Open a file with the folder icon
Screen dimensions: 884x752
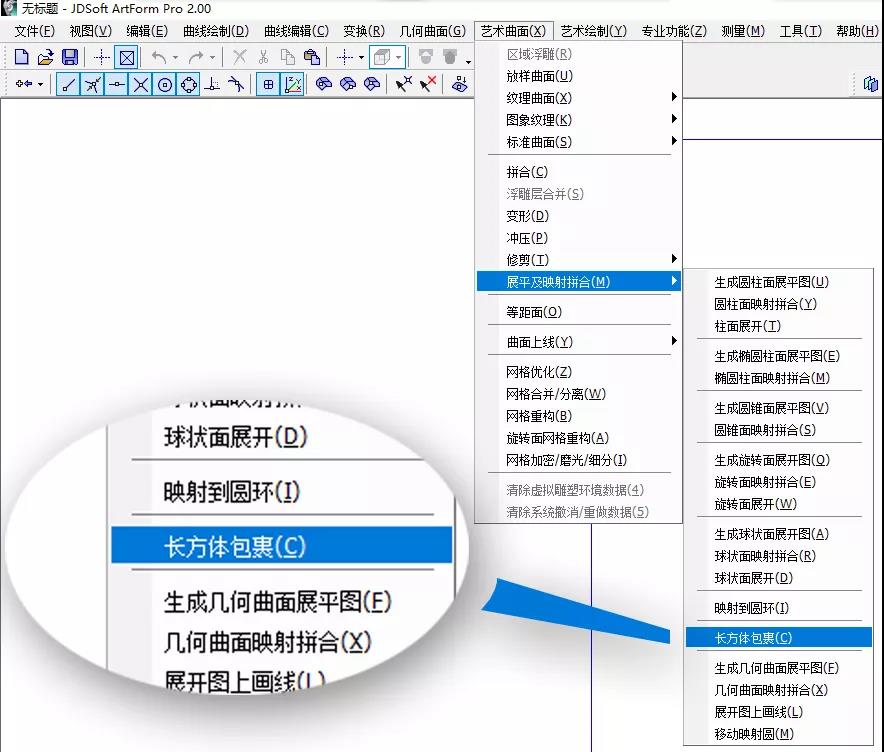pyautogui.click(x=45, y=57)
